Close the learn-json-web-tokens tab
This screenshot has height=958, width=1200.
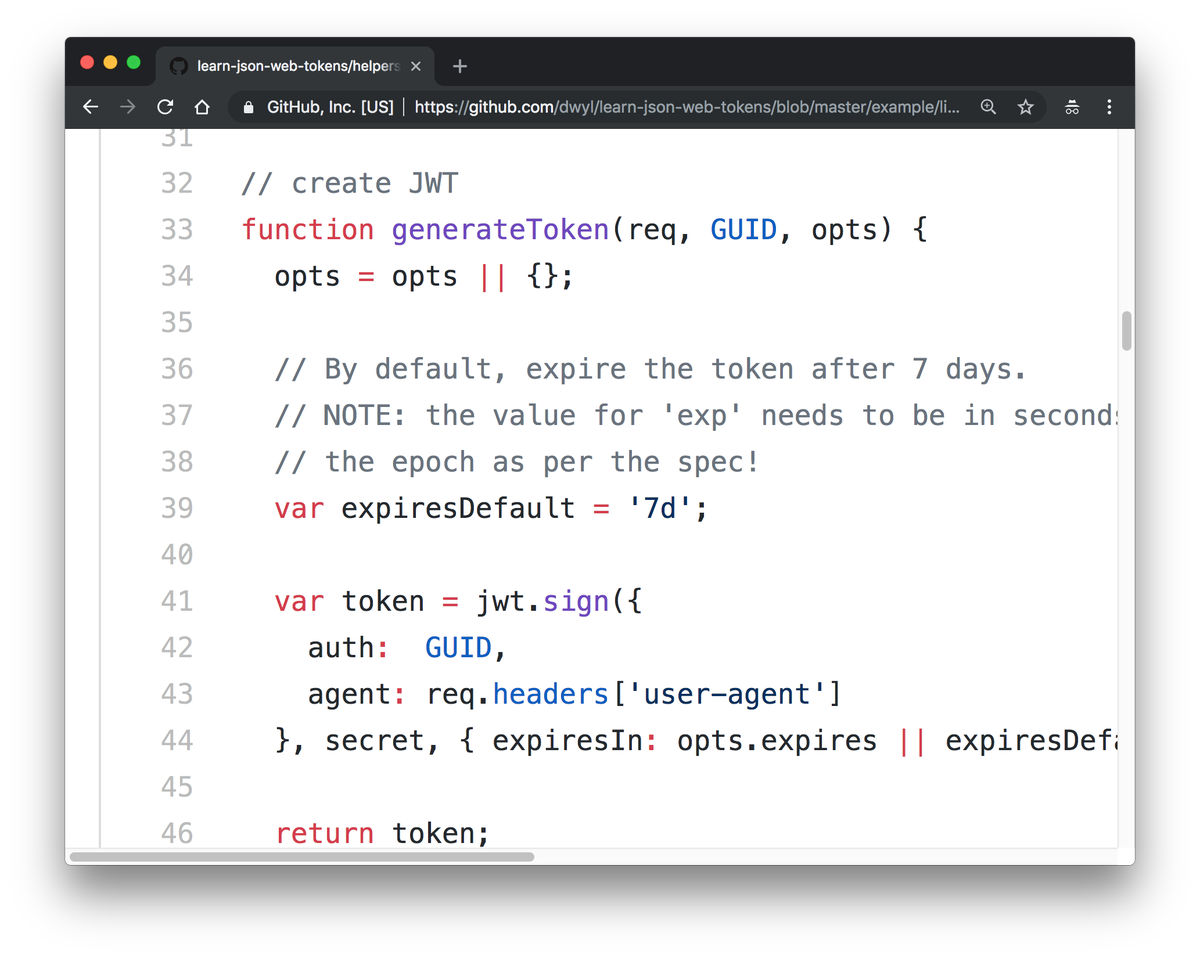[416, 66]
